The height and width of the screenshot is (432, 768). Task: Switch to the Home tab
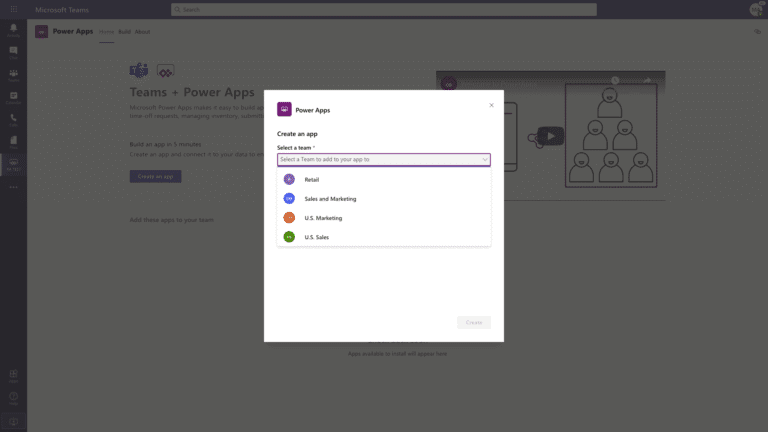106,32
